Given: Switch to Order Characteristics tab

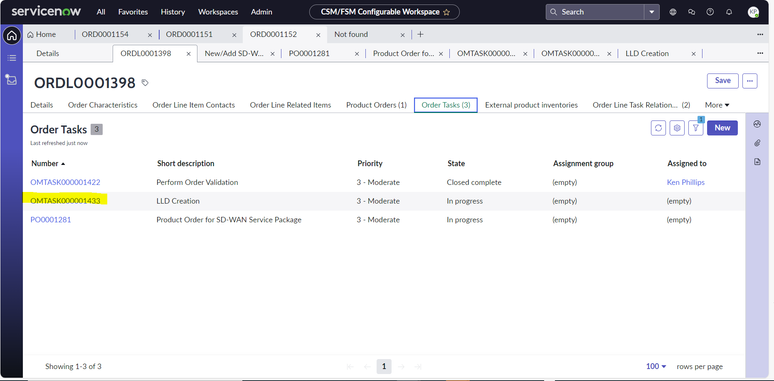Looking at the screenshot, I should click(103, 105).
